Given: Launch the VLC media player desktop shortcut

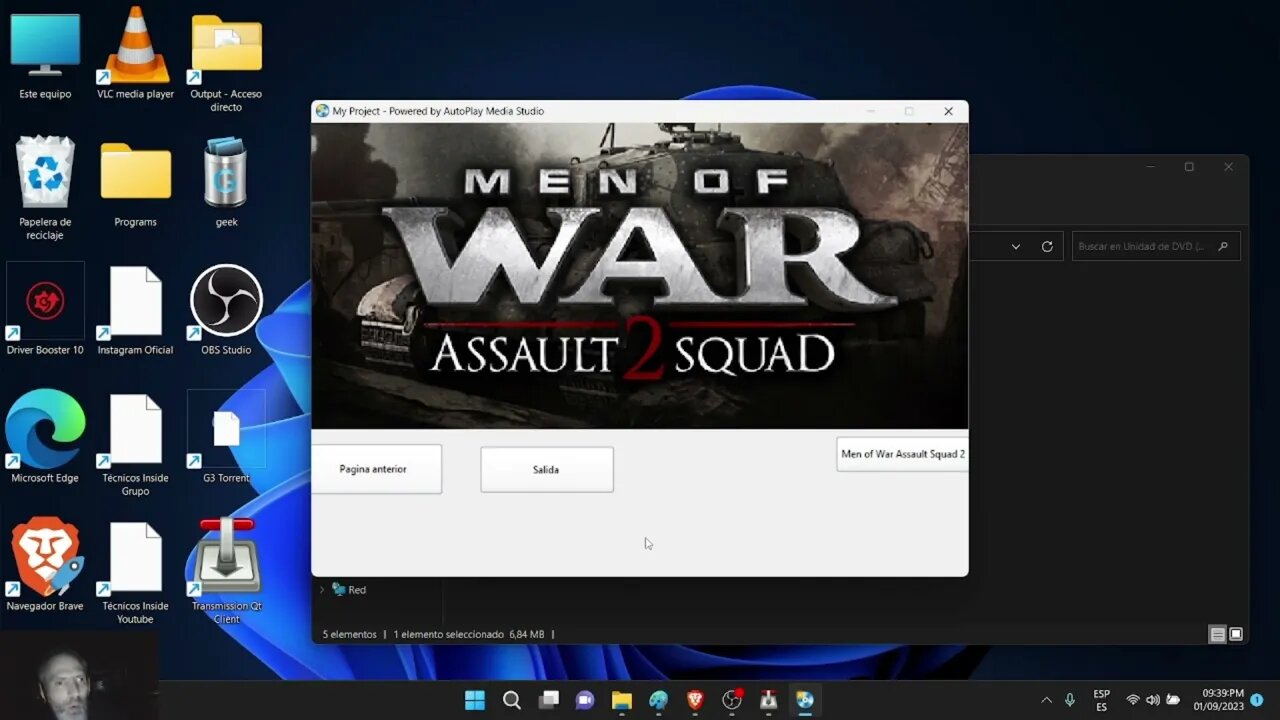Looking at the screenshot, I should [135, 56].
